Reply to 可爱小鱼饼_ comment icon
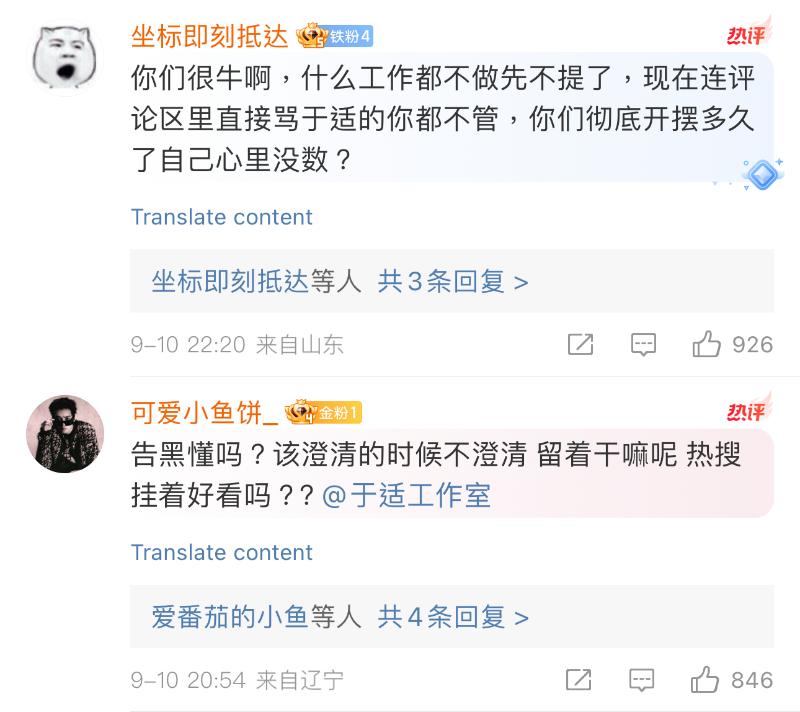 point(643,680)
